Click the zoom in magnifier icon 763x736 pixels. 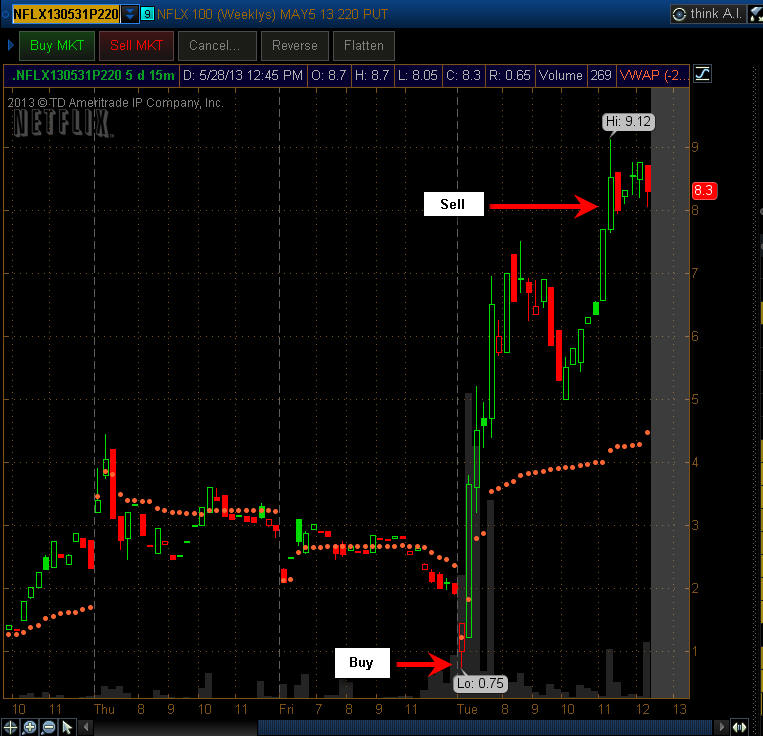click(30, 728)
